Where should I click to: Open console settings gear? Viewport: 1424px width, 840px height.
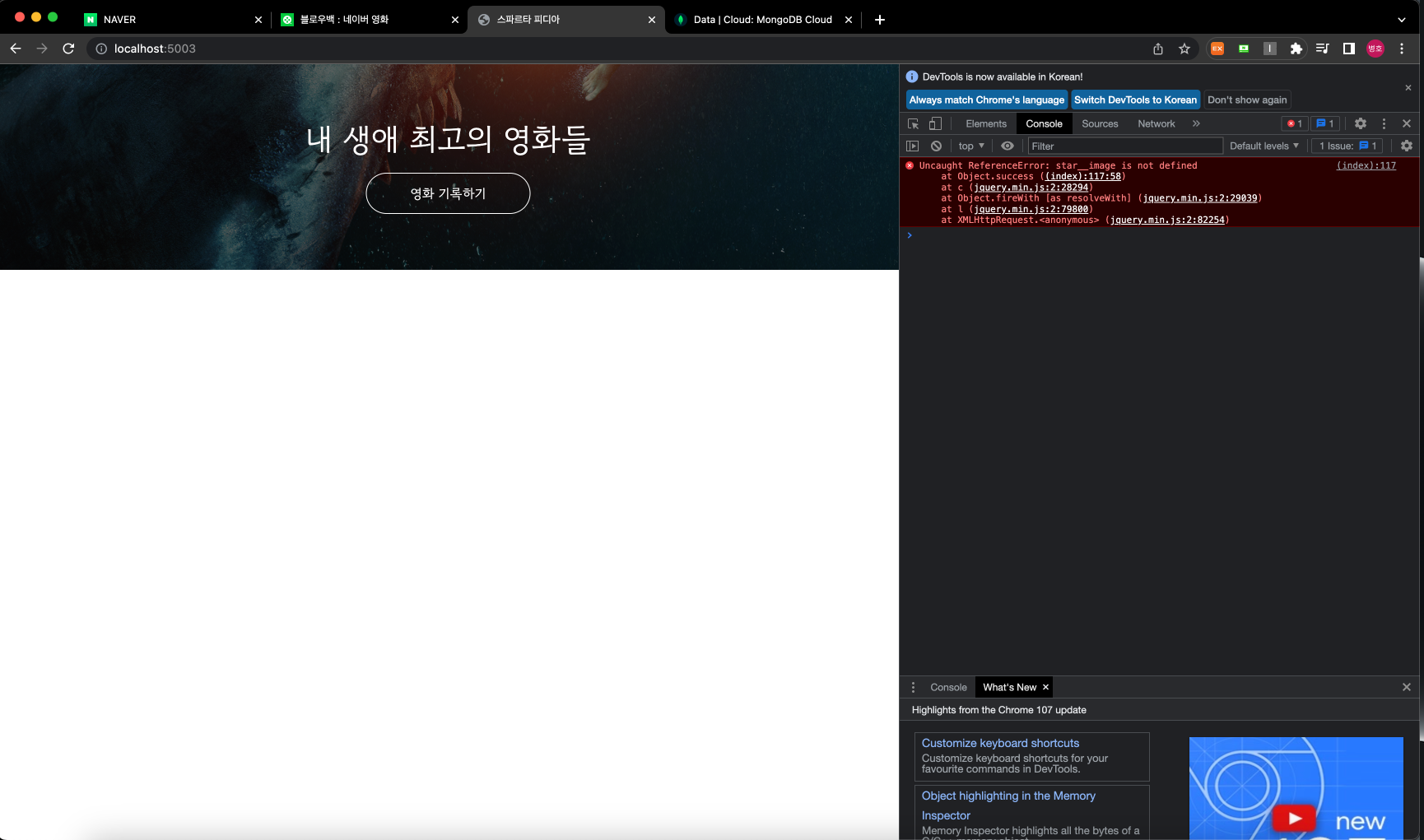pos(1407,146)
